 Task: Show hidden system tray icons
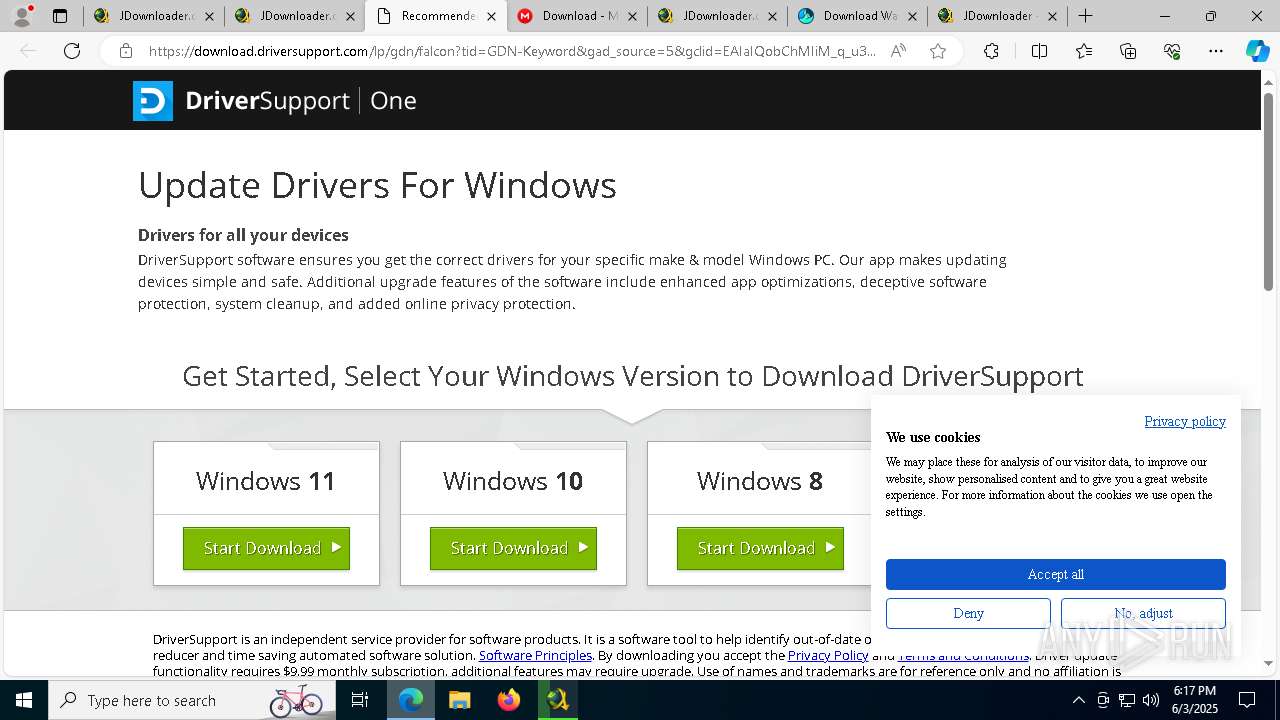point(1078,700)
